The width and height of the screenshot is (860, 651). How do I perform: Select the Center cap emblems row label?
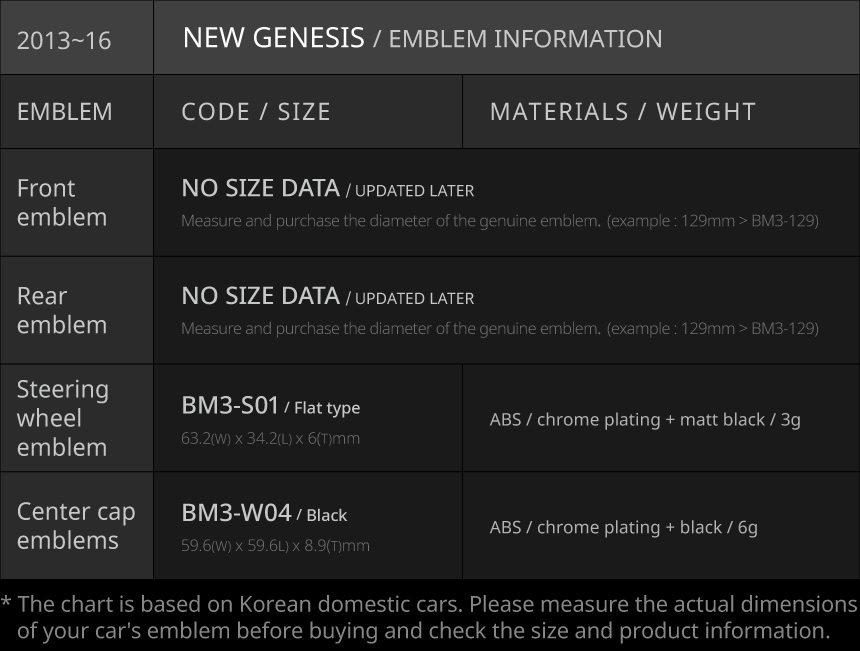[76, 525]
